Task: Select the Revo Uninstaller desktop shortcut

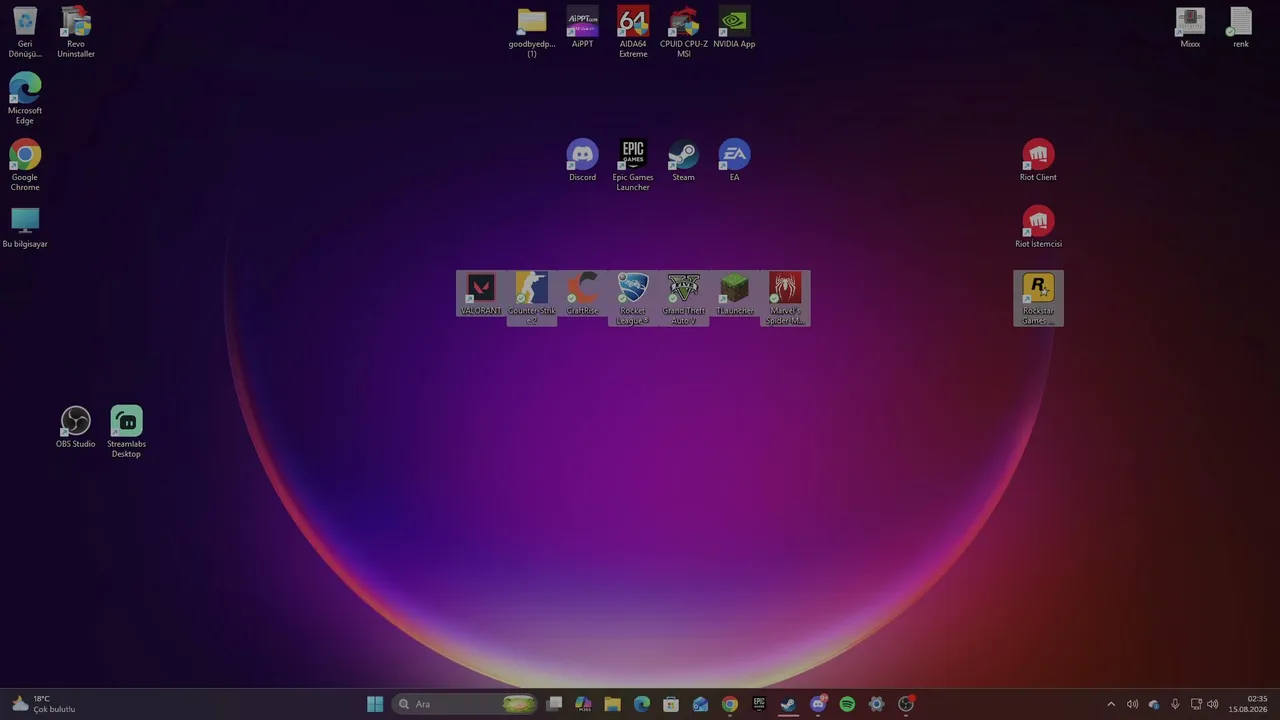Action: pos(76,32)
